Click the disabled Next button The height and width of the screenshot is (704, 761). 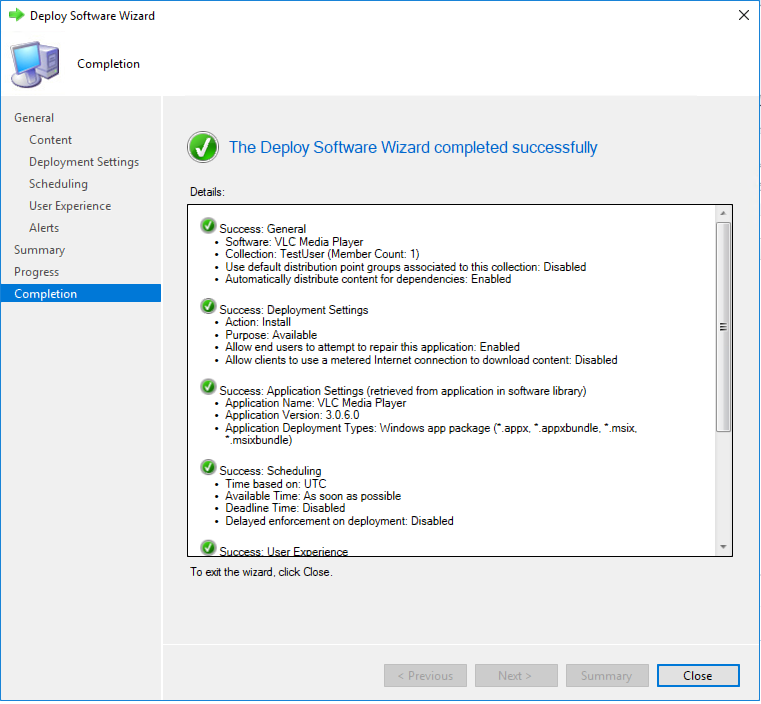point(516,676)
